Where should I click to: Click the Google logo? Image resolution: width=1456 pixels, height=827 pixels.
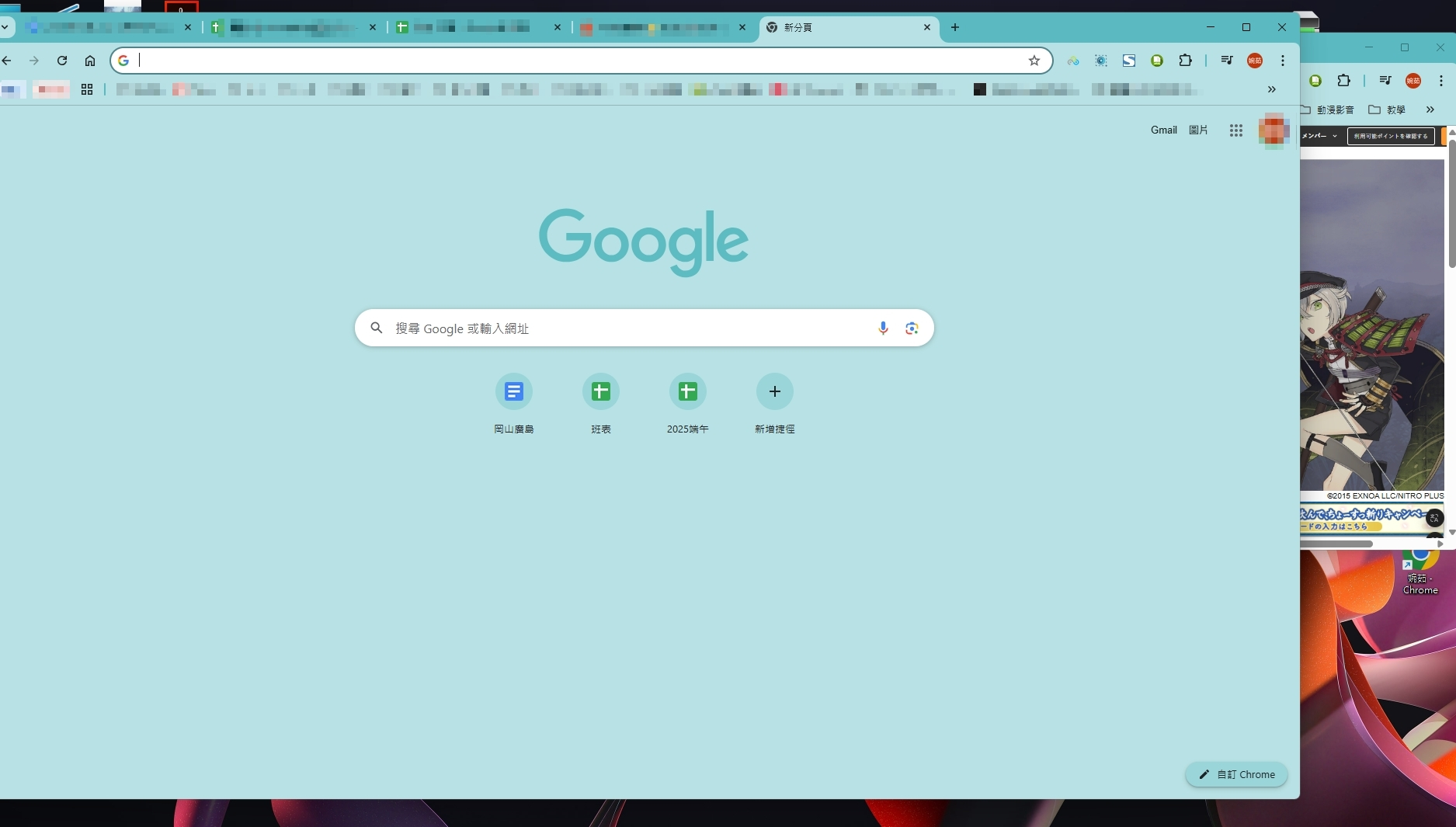point(644,242)
